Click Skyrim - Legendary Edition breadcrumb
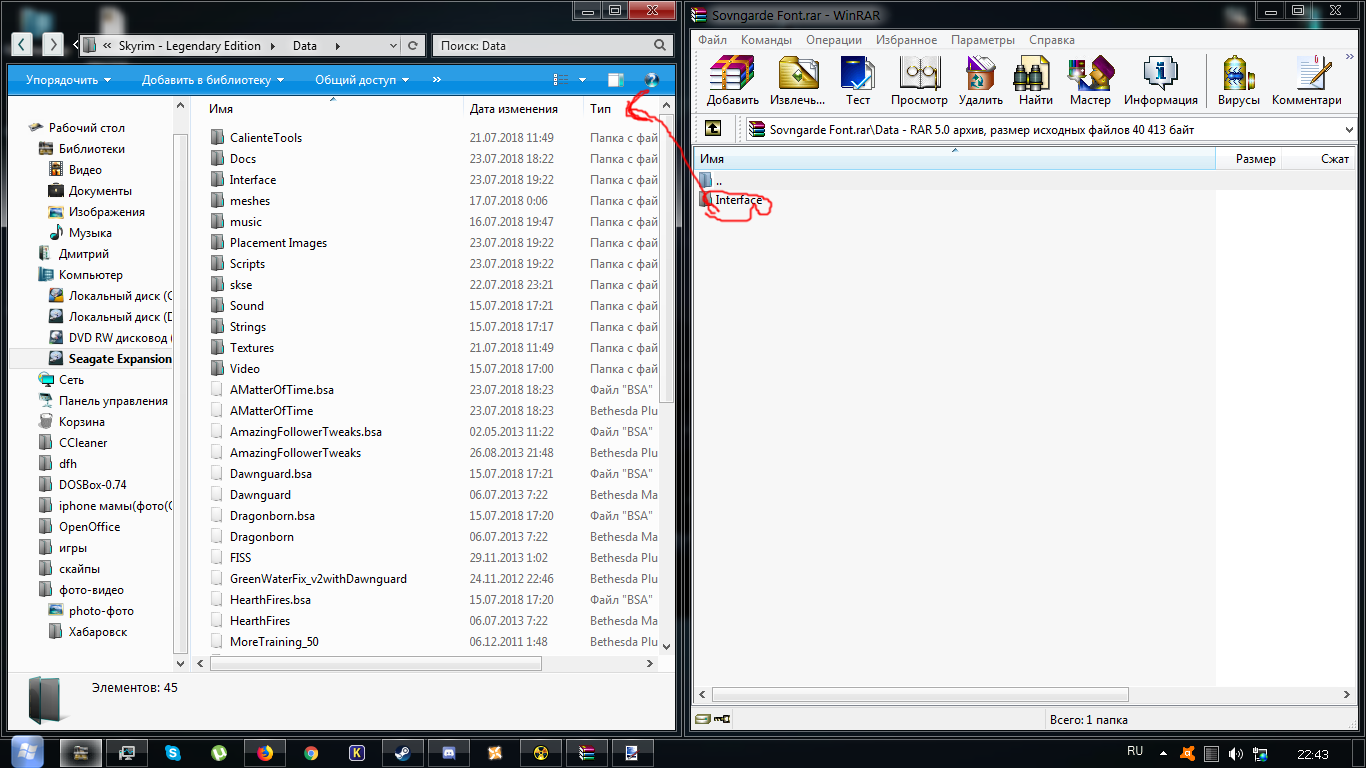The height and width of the screenshot is (768, 1366). click(x=190, y=46)
